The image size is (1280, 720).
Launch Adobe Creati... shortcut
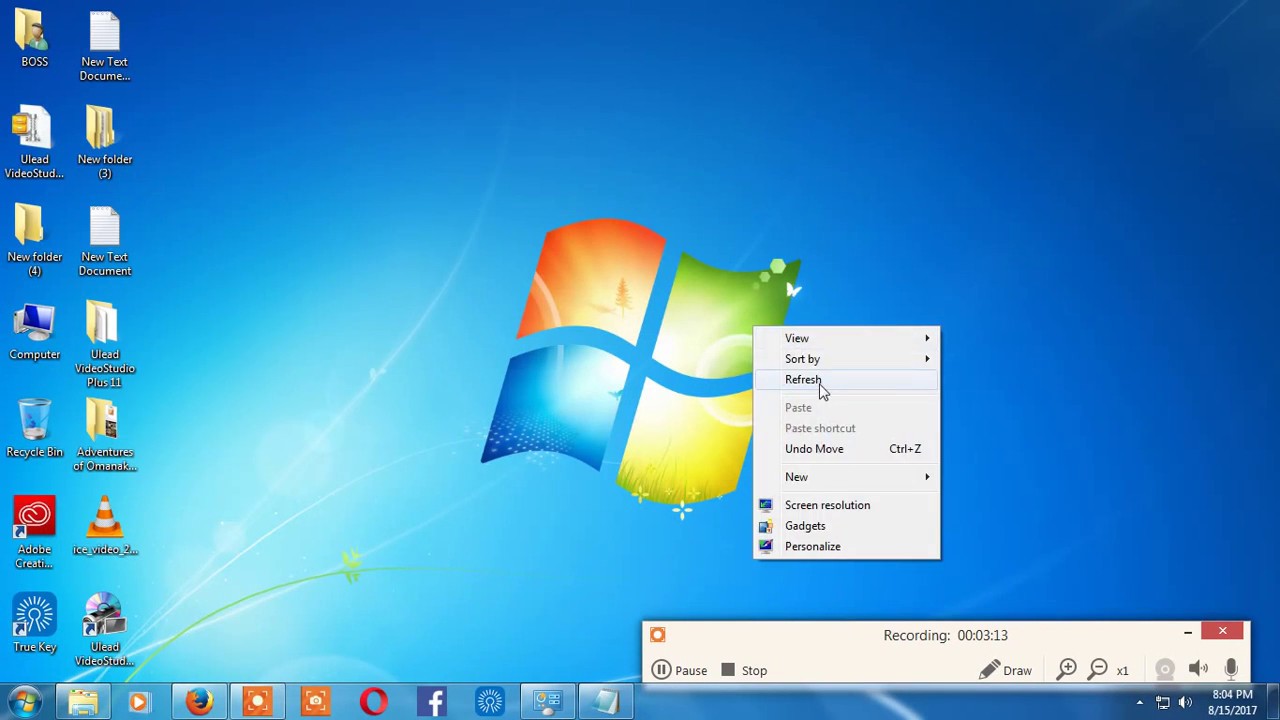34,533
